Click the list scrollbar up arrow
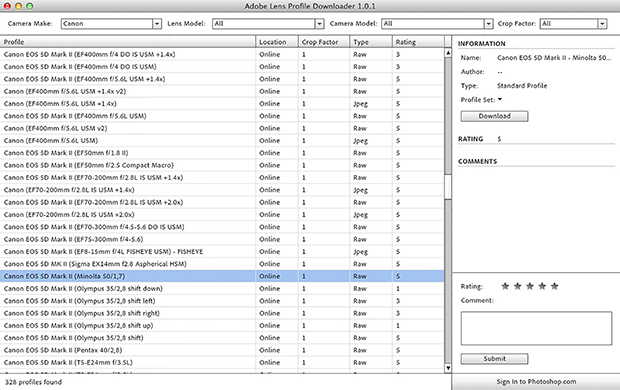 (448, 53)
